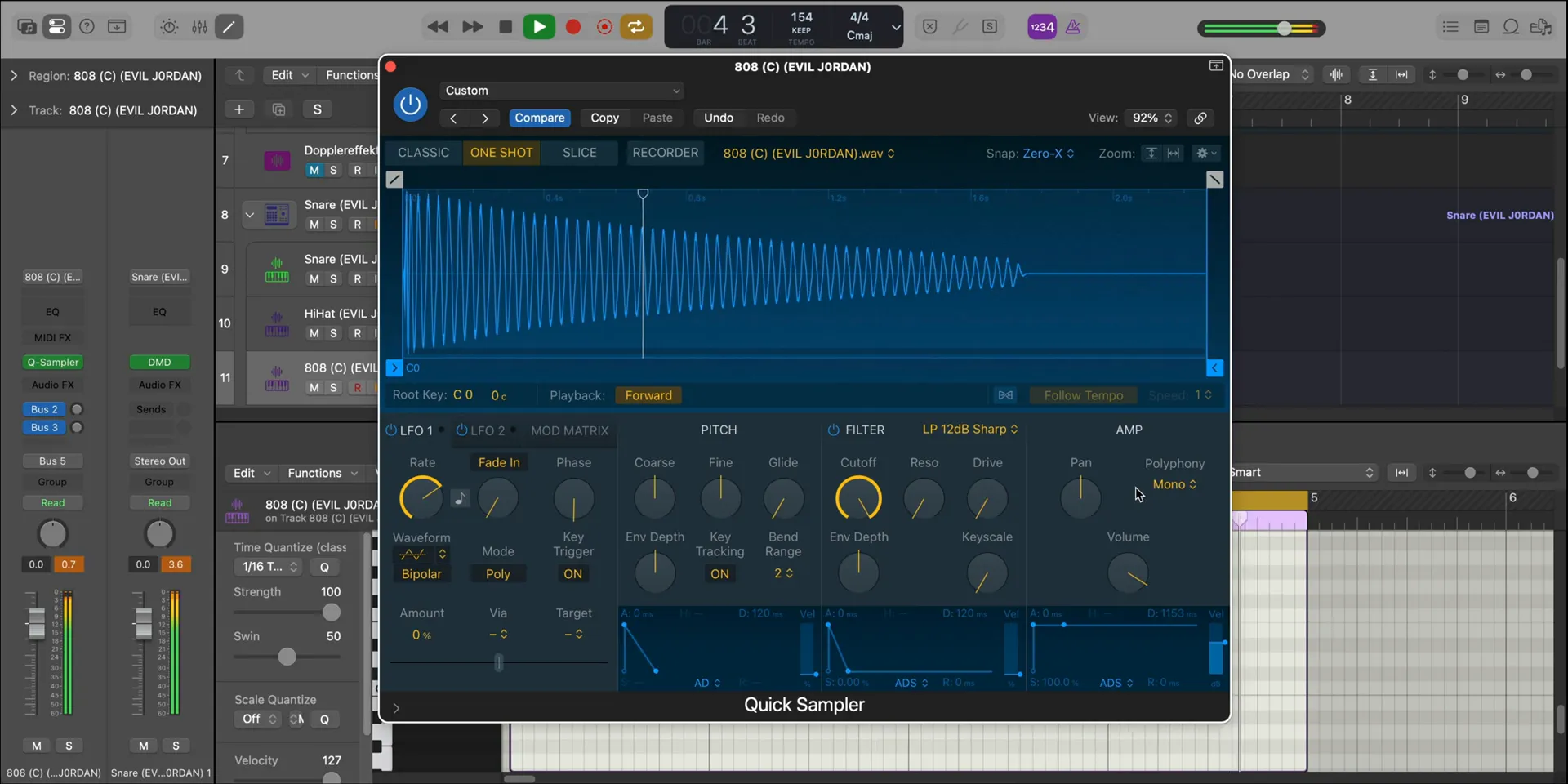
Task: Open the Loop Browser icon
Action: click(x=1511, y=27)
